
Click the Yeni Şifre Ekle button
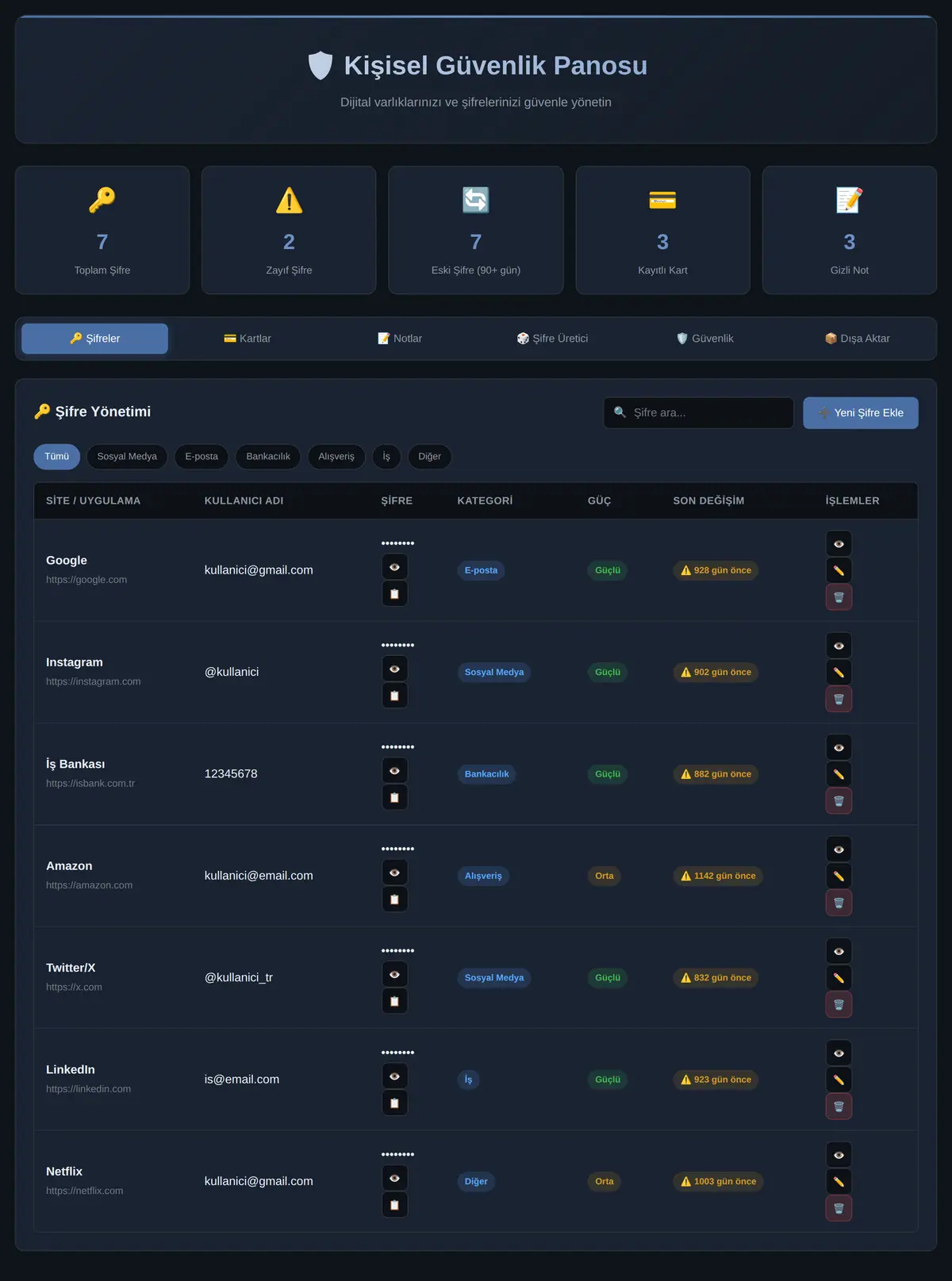coord(861,412)
